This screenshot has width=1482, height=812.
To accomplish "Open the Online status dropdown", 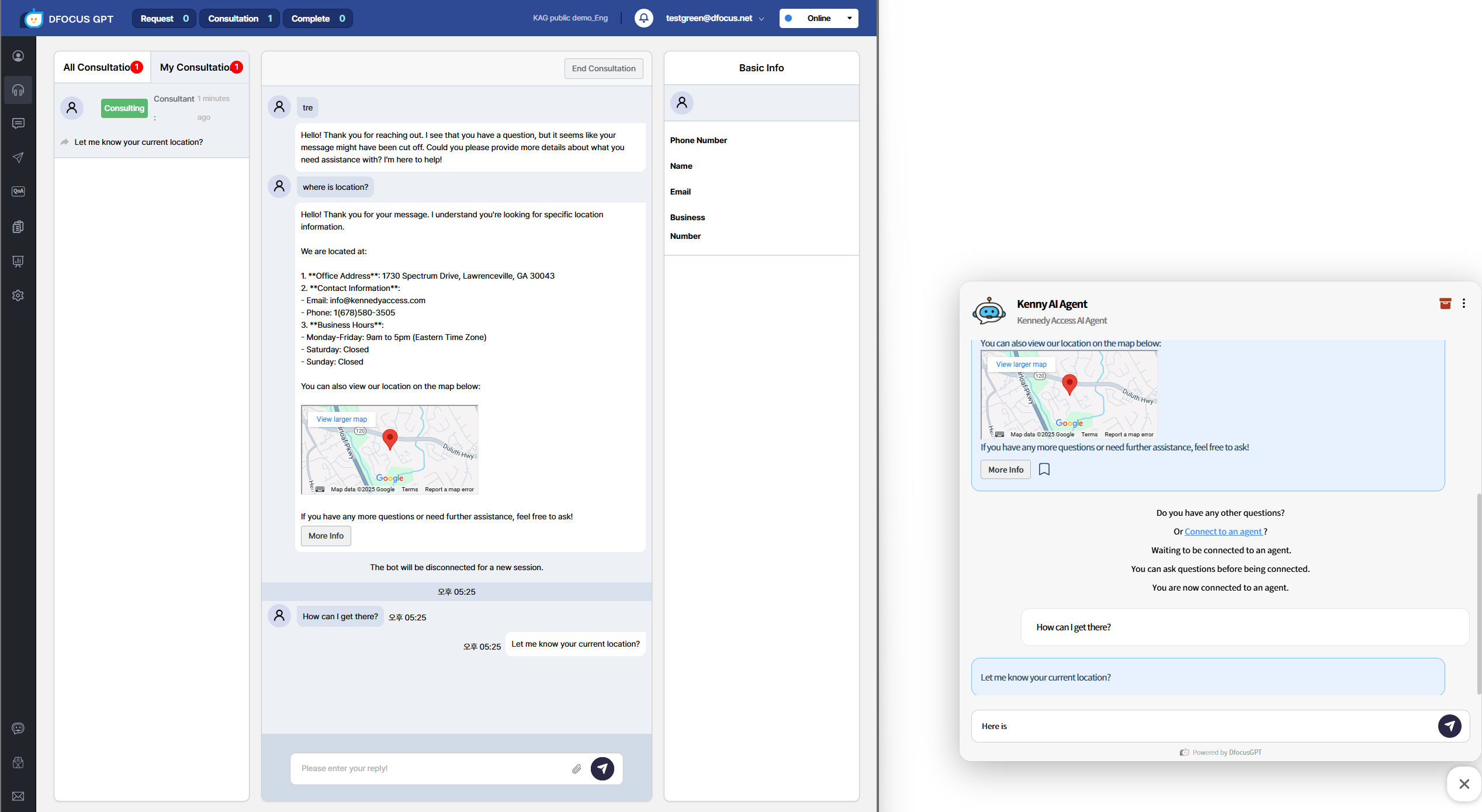I will pyautogui.click(x=818, y=18).
